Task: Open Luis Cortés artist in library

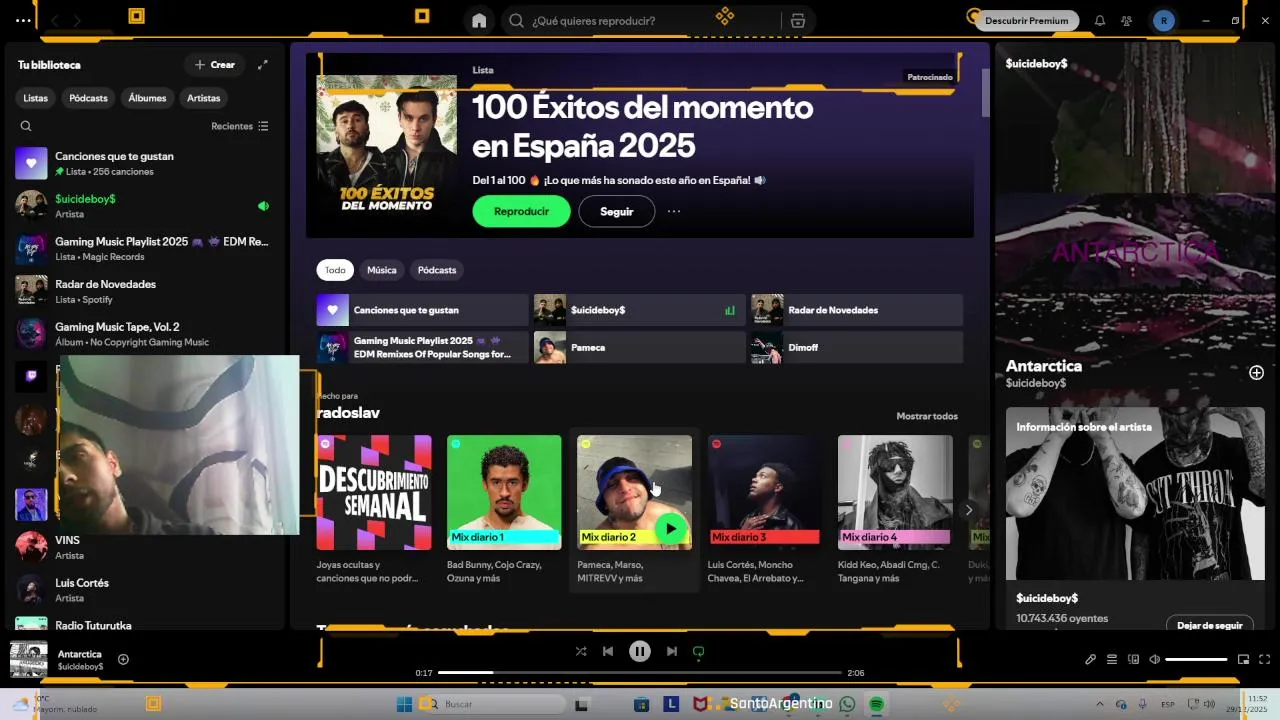Action: tap(145, 590)
